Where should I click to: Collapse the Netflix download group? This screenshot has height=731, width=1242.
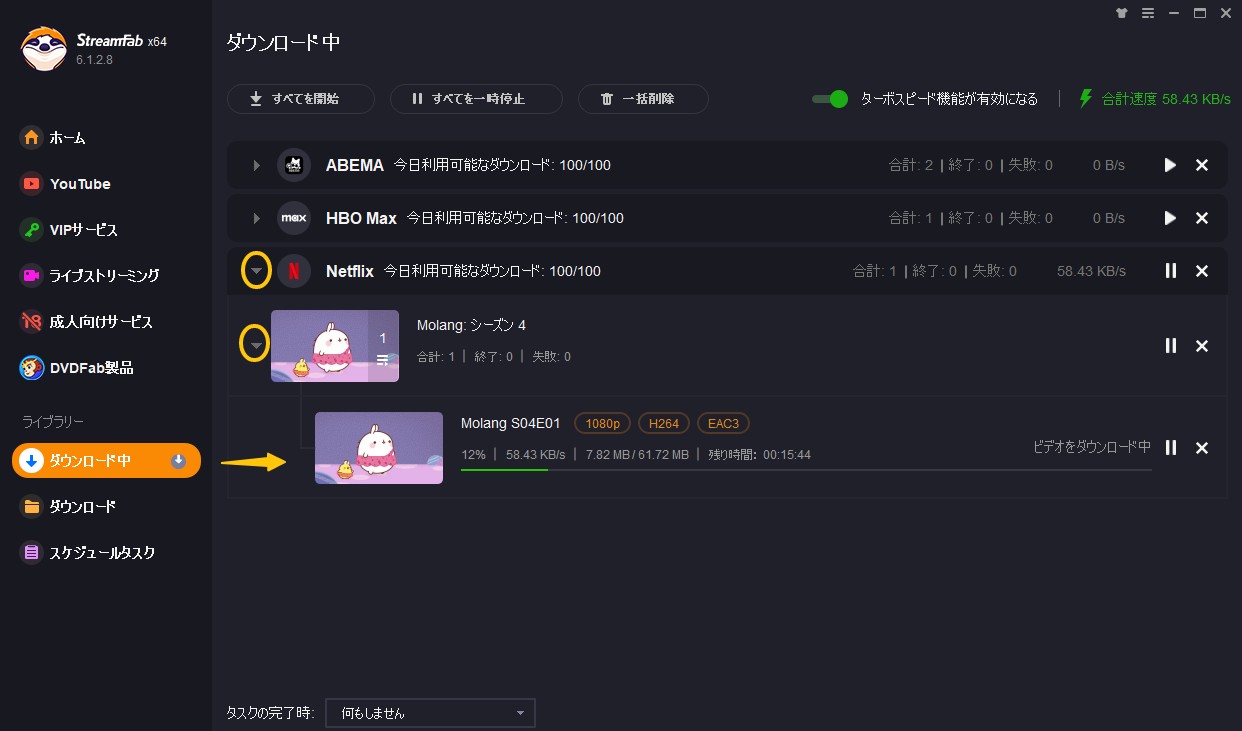257,271
